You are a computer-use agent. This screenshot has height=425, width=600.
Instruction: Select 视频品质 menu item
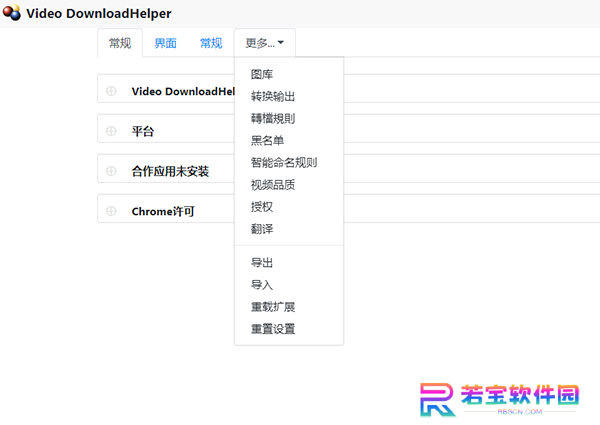[x=289, y=185]
